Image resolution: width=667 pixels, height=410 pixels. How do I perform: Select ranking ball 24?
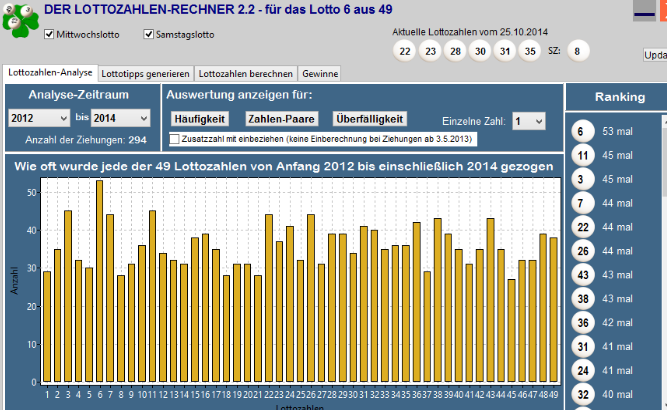click(582, 370)
